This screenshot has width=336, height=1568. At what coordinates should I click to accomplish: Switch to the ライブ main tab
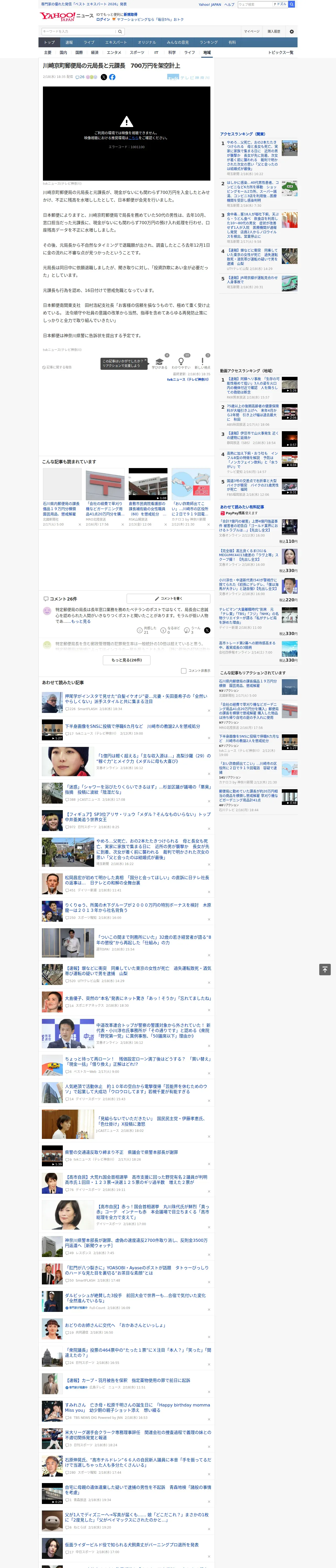pyautogui.click(x=89, y=43)
